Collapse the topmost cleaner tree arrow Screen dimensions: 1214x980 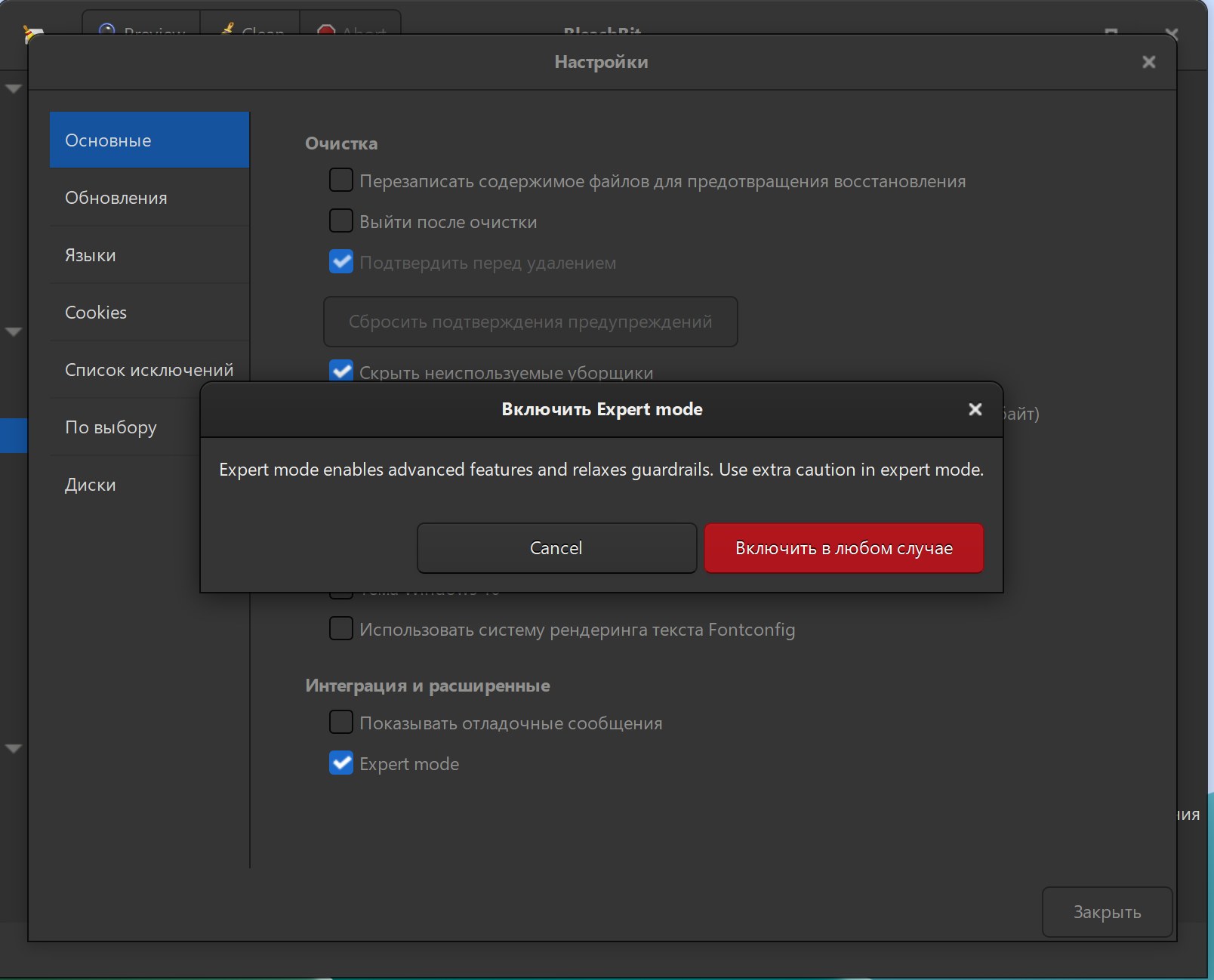(x=13, y=89)
